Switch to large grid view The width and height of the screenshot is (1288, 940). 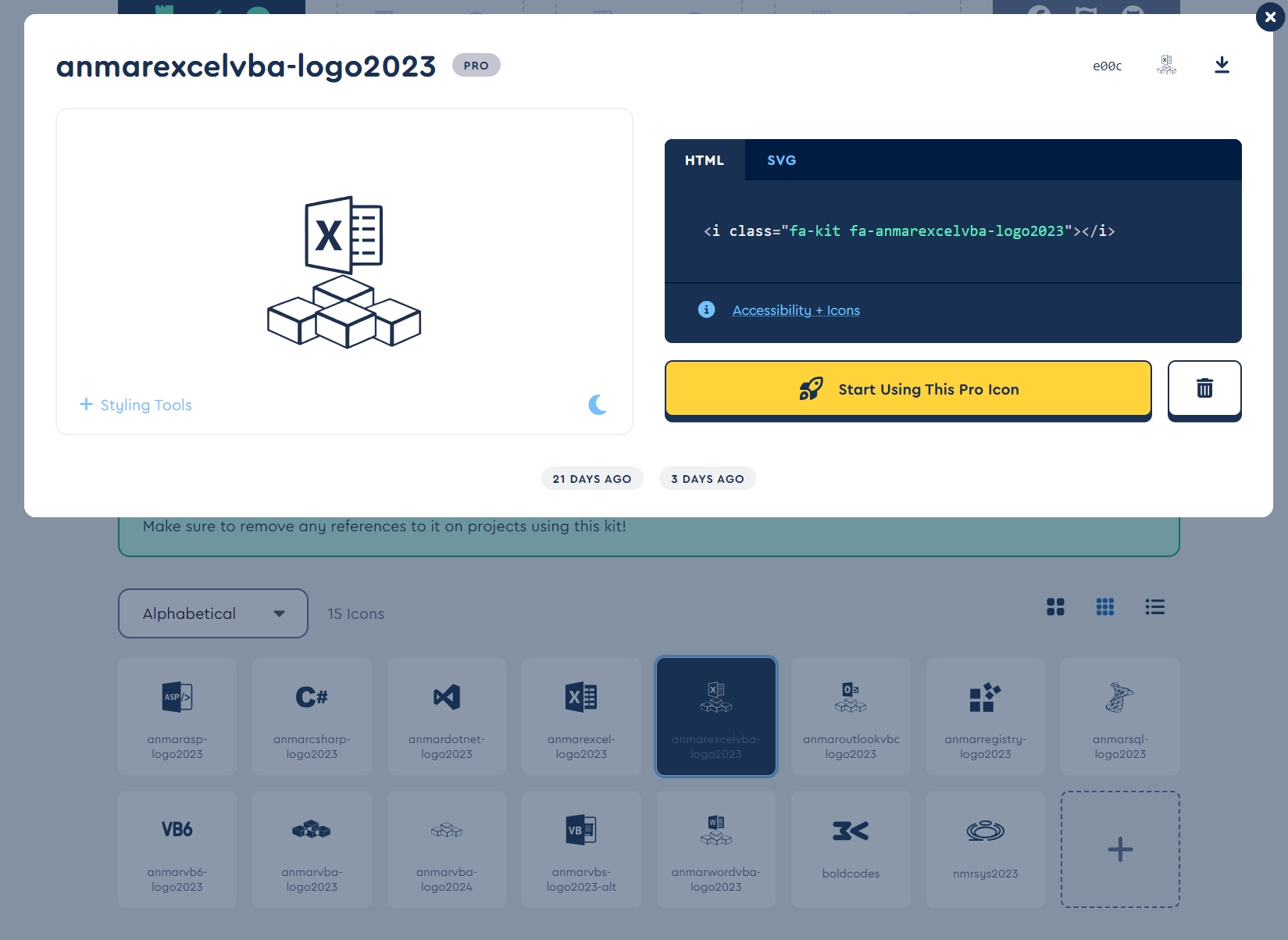point(1055,607)
